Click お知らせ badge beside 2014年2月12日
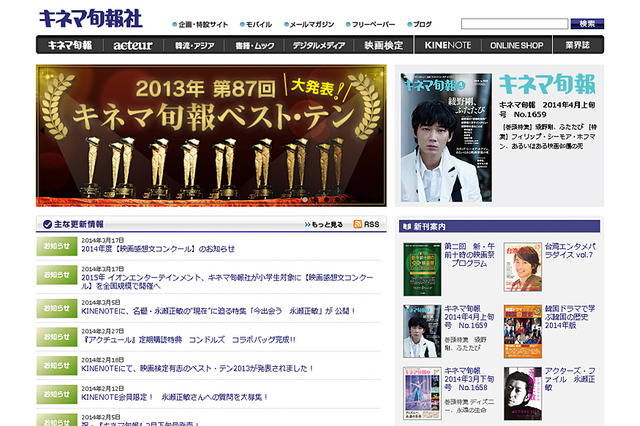 click(x=57, y=394)
